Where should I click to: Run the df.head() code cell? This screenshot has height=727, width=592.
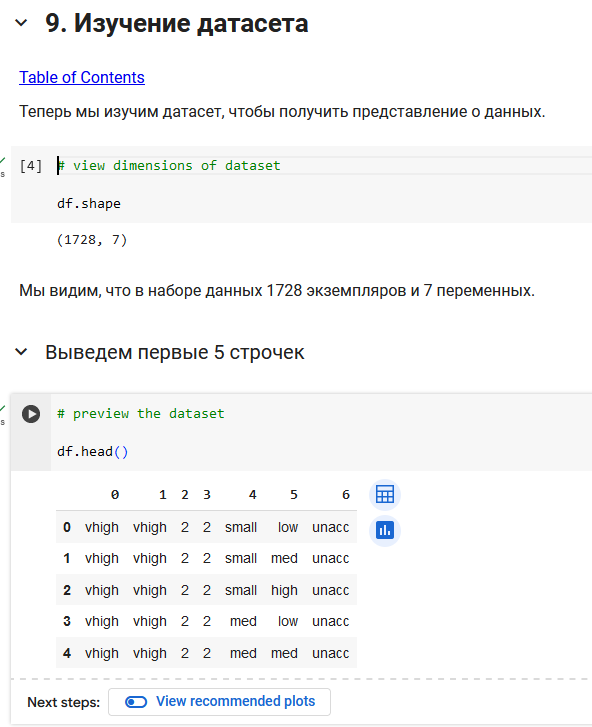(31, 414)
